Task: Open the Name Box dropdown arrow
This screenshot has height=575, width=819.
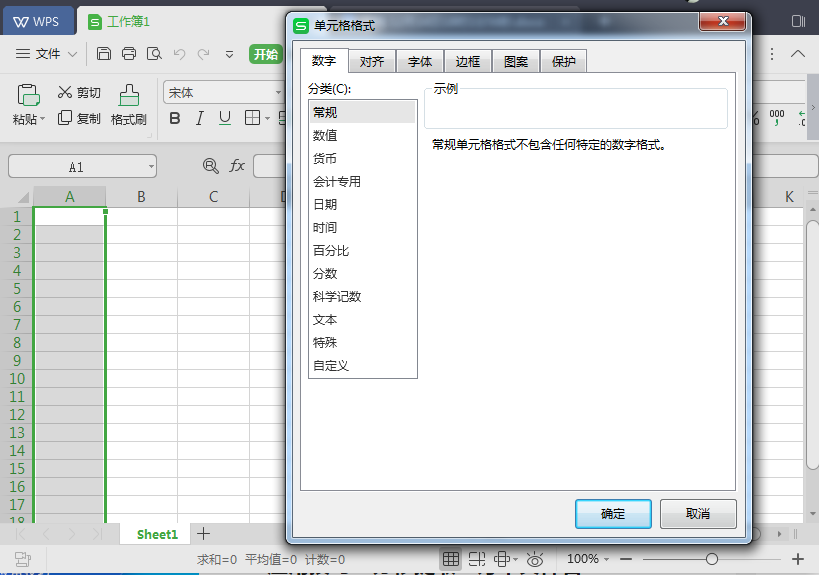Action: pos(151,167)
